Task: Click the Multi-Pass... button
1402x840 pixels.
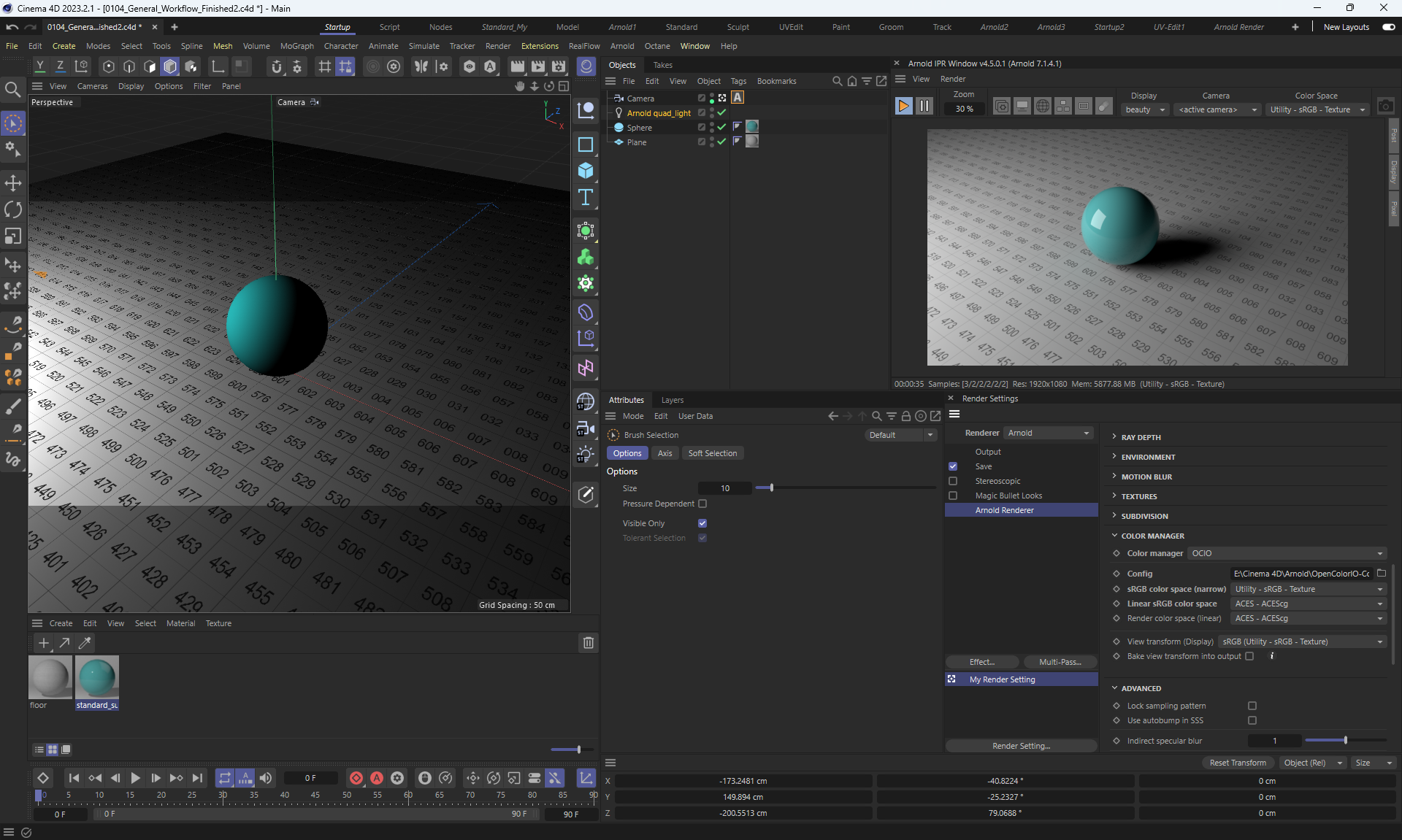Action: (x=1060, y=662)
